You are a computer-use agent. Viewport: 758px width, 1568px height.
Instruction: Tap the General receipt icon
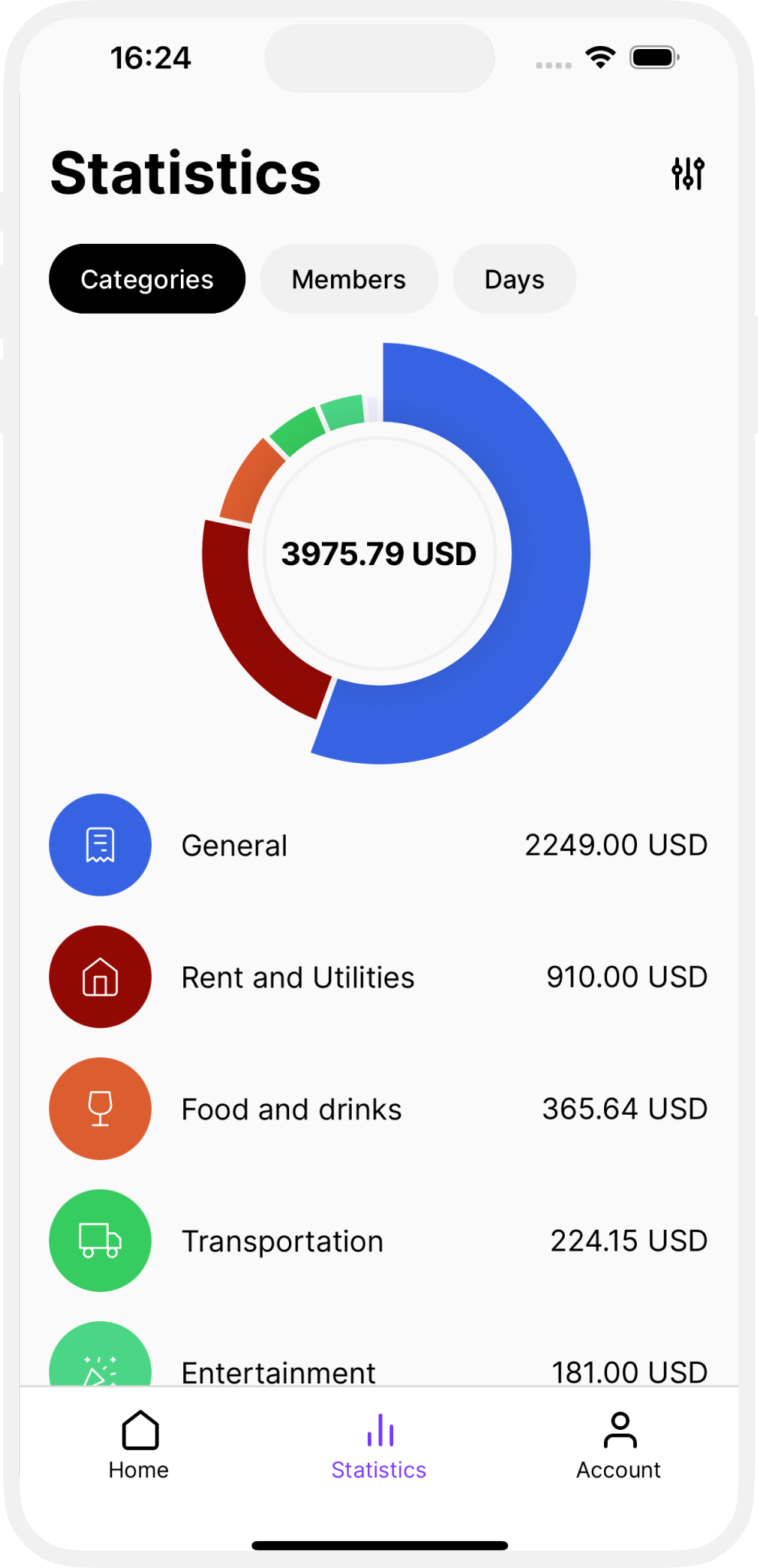(x=100, y=845)
